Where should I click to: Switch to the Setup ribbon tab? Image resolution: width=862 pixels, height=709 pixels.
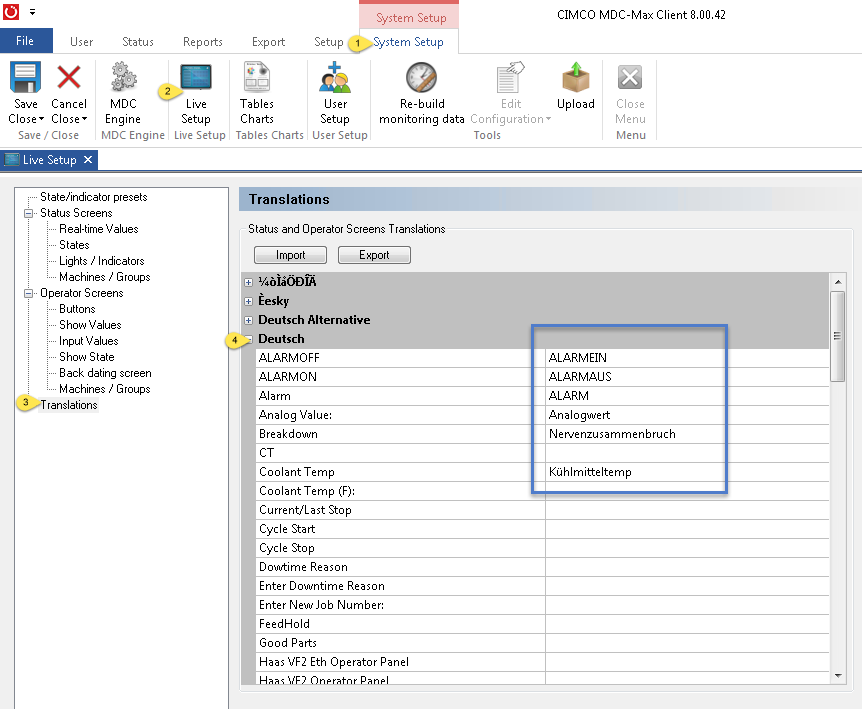coord(328,42)
